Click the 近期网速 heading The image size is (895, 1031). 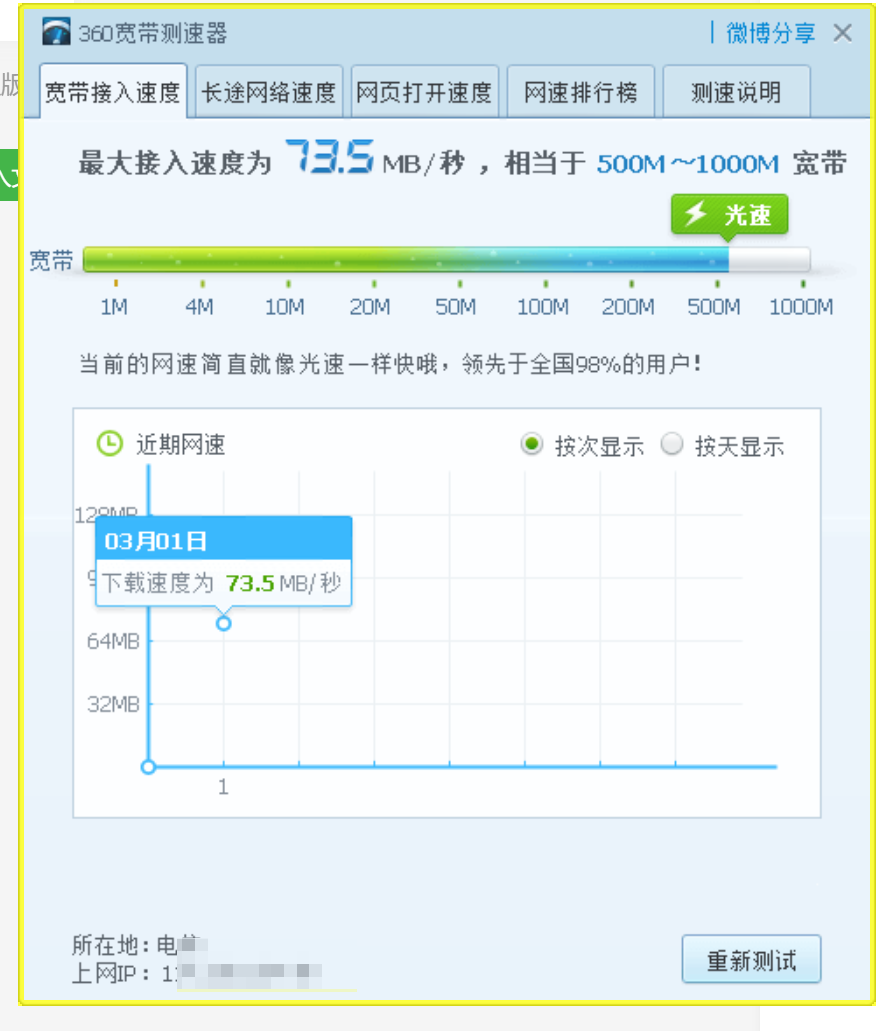click(x=181, y=444)
